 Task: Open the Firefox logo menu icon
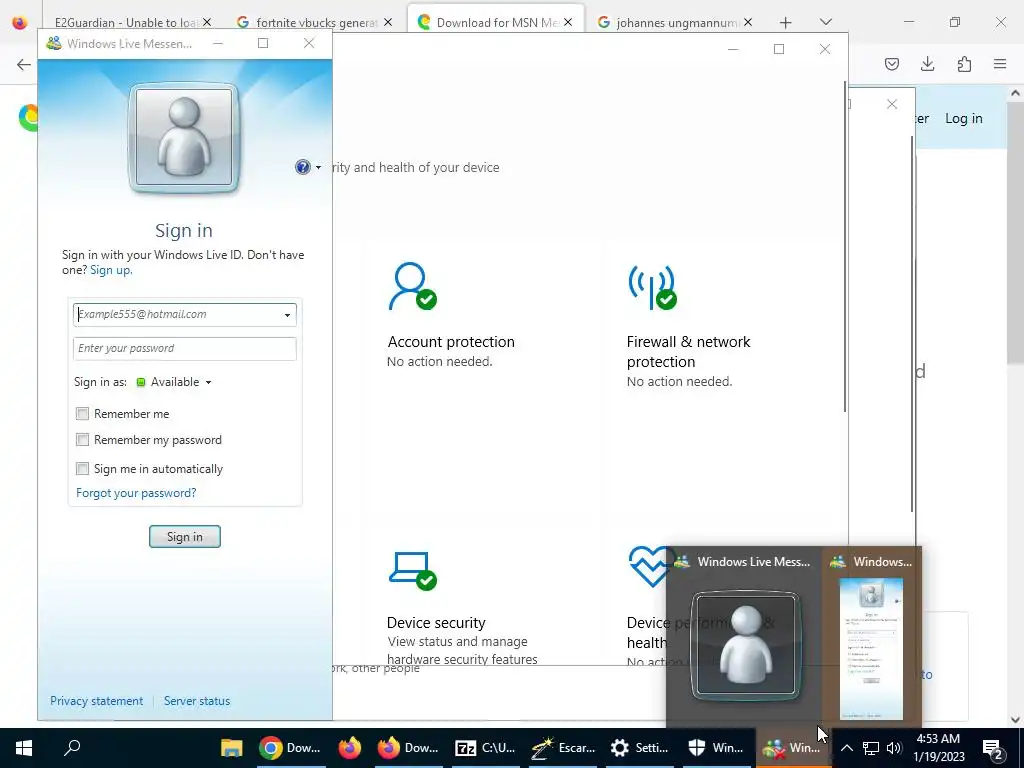(x=20, y=22)
